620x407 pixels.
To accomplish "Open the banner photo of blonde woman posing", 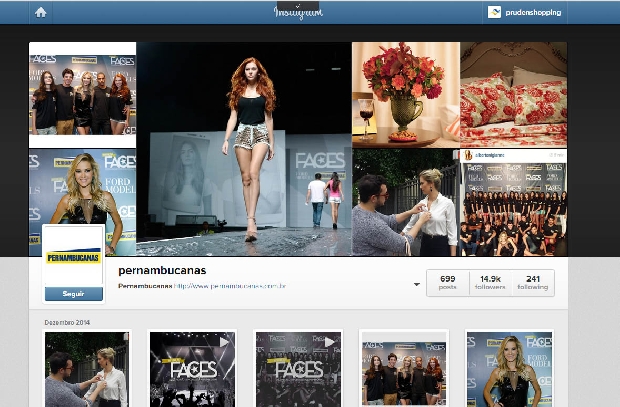I will (82, 188).
